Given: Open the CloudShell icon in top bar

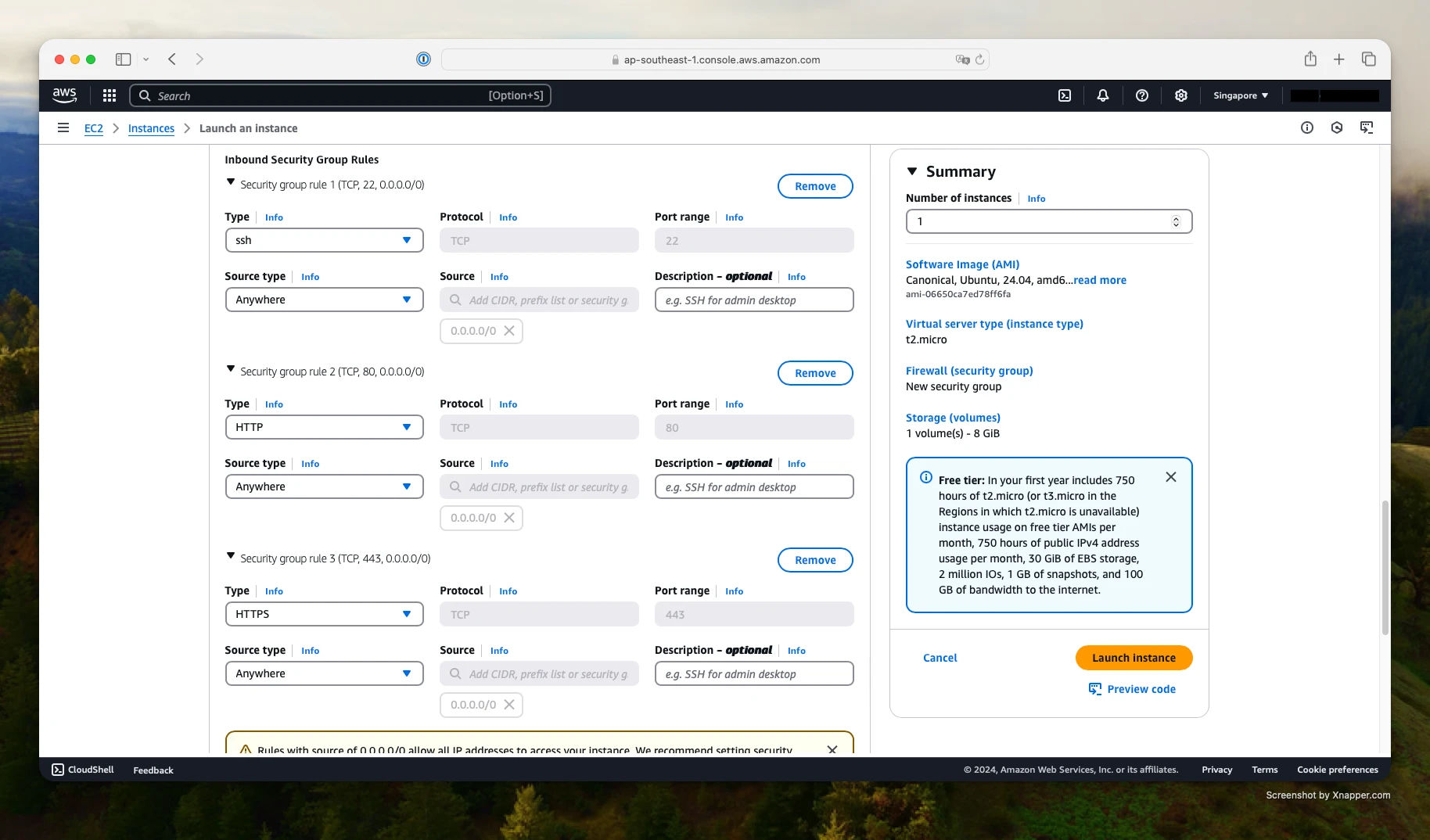Looking at the screenshot, I should (x=1065, y=95).
